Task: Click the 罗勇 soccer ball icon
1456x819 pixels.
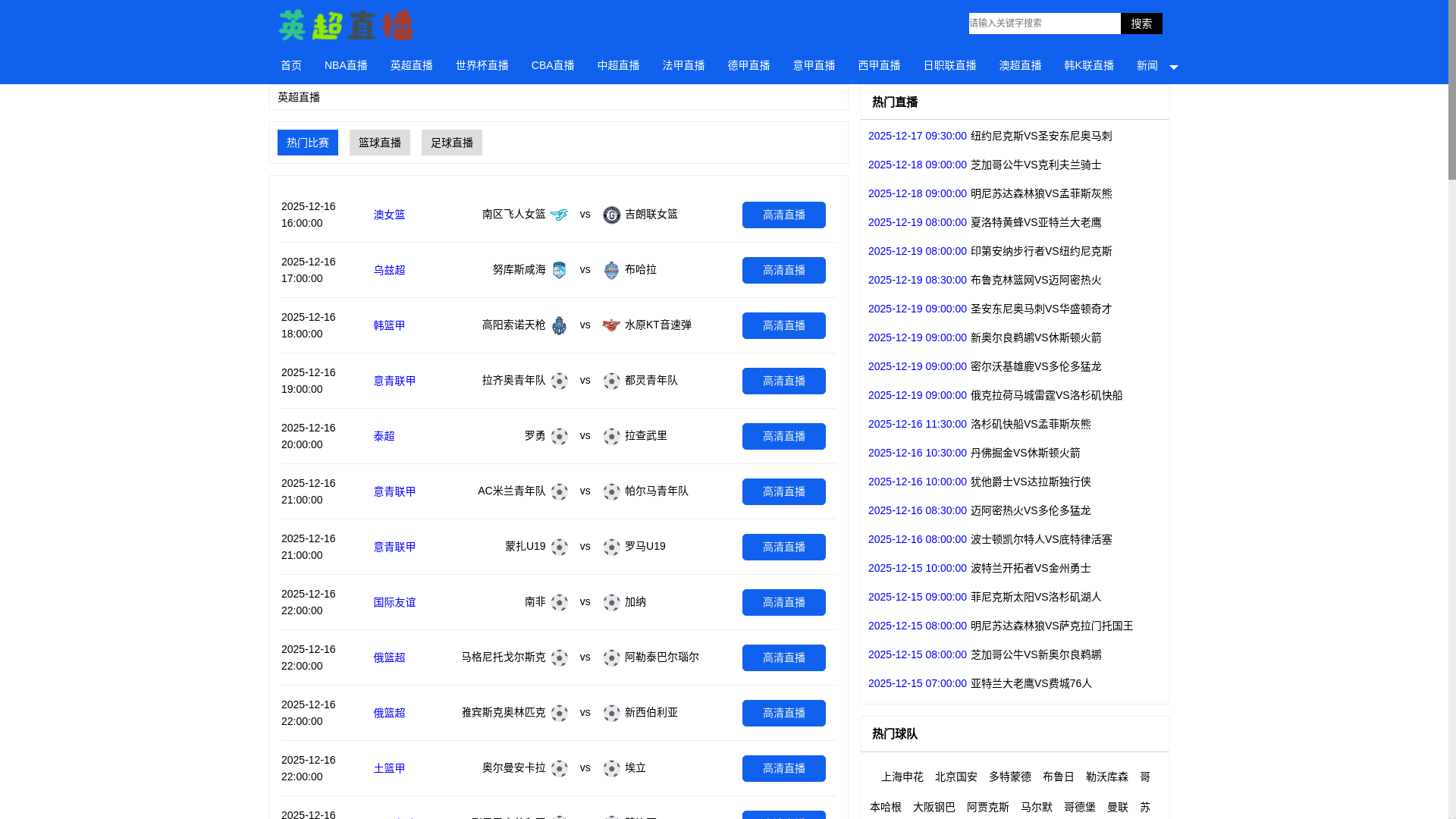Action: click(559, 436)
